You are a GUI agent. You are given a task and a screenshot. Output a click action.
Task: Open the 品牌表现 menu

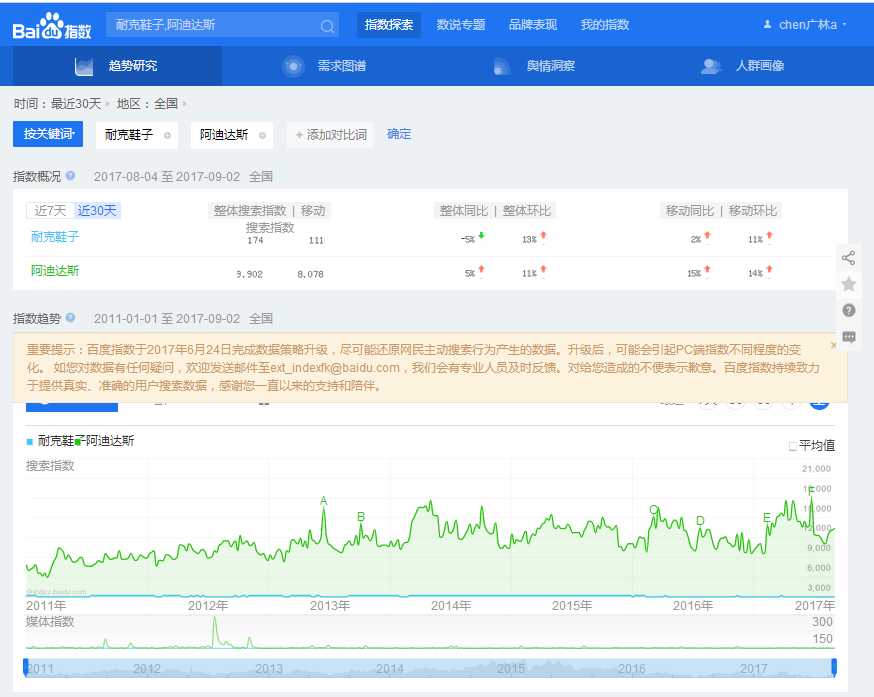[x=533, y=25]
